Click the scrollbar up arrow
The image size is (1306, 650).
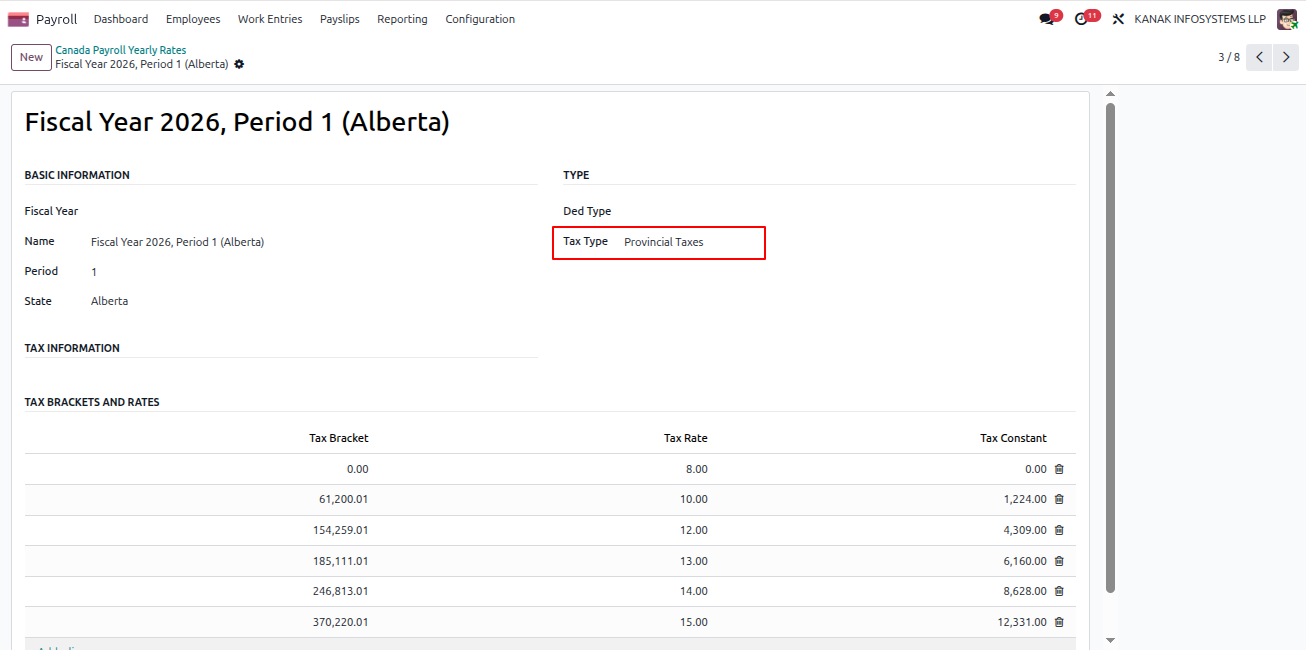tap(1110, 95)
